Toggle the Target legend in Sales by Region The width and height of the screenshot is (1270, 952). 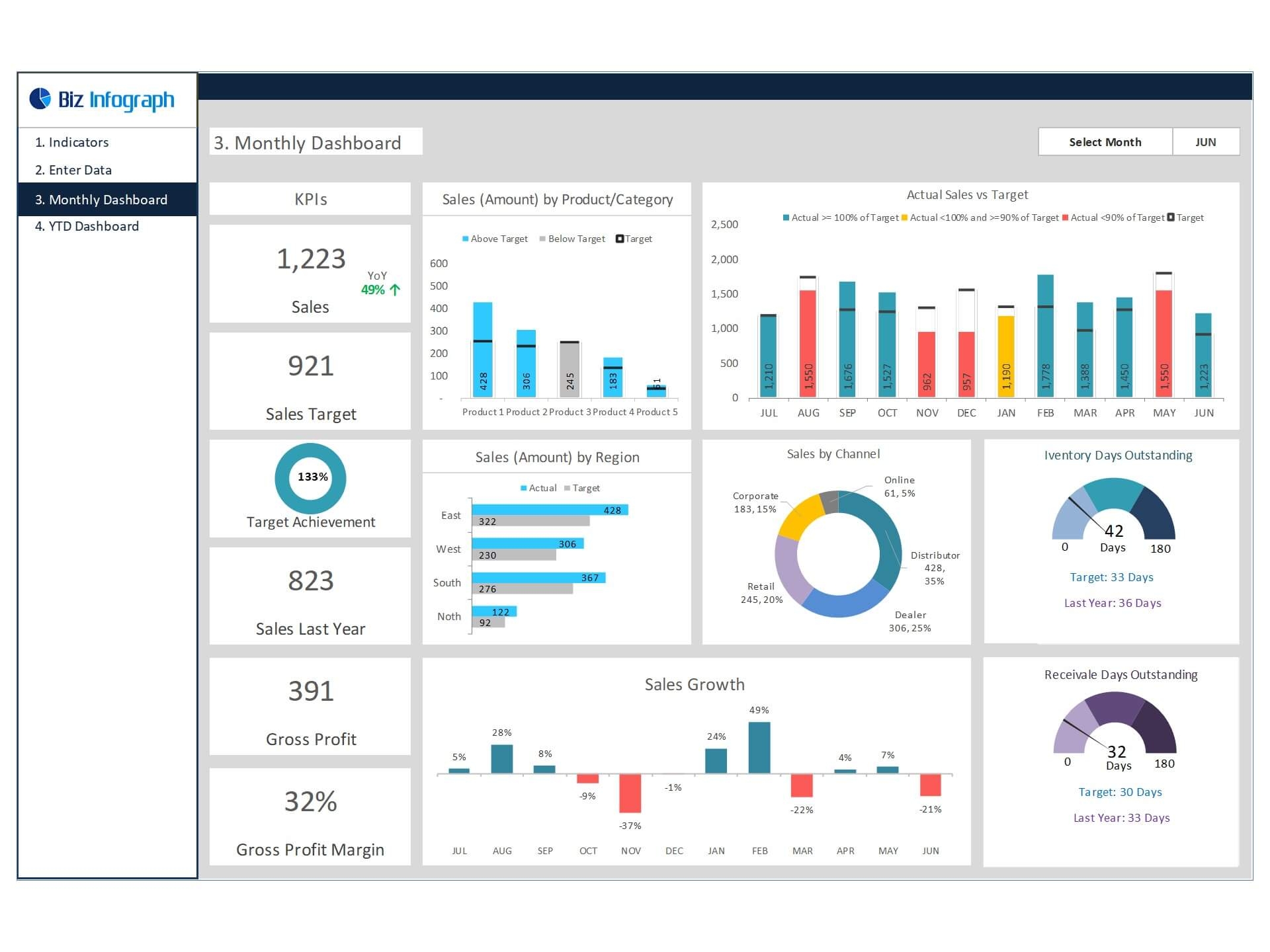[585, 488]
